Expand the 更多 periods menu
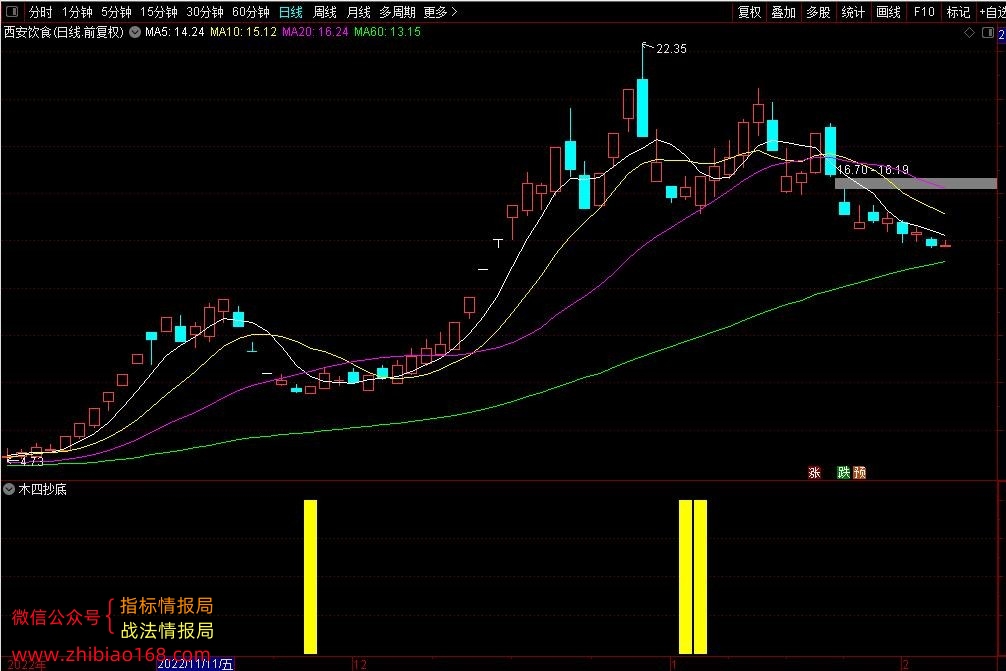This screenshot has width=1006, height=671. [440, 12]
